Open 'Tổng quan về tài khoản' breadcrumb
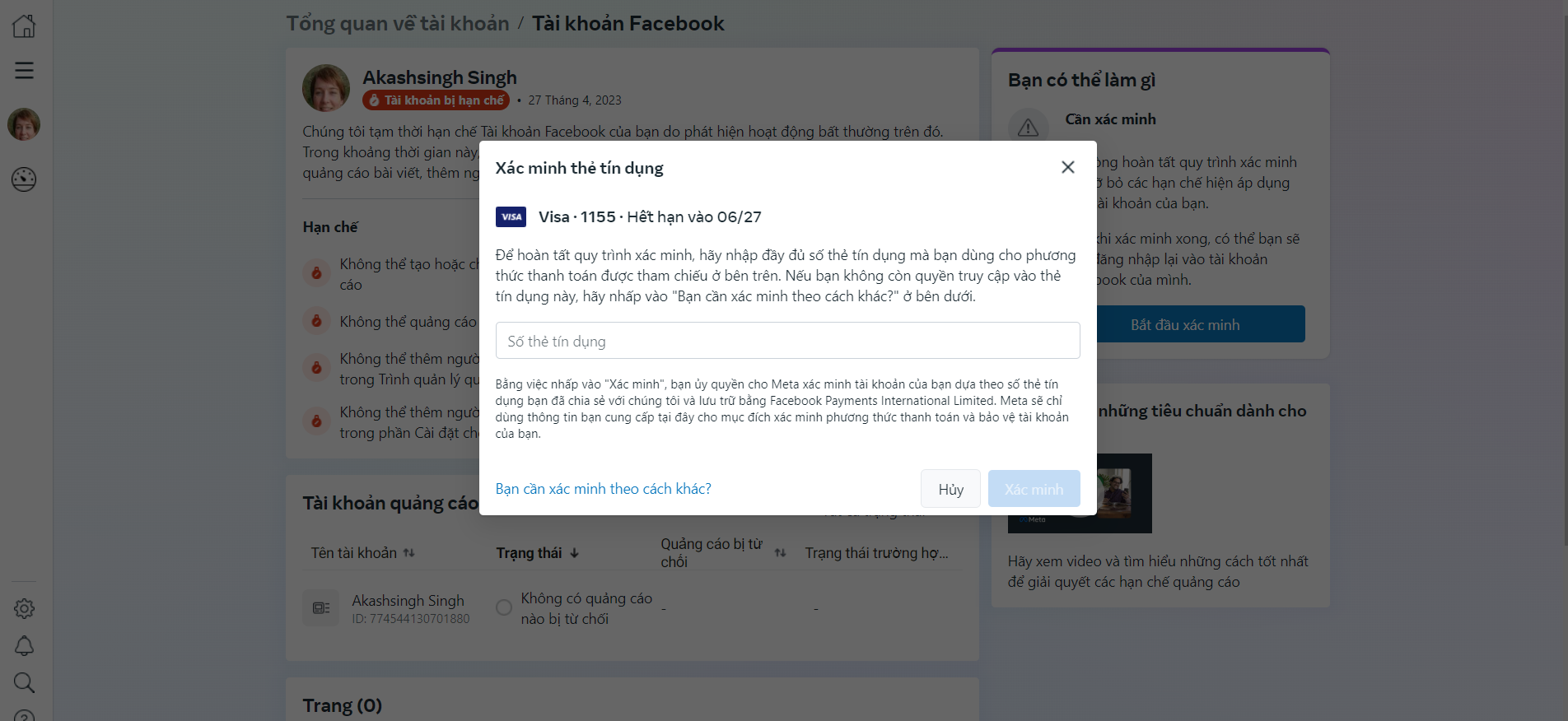 point(398,23)
